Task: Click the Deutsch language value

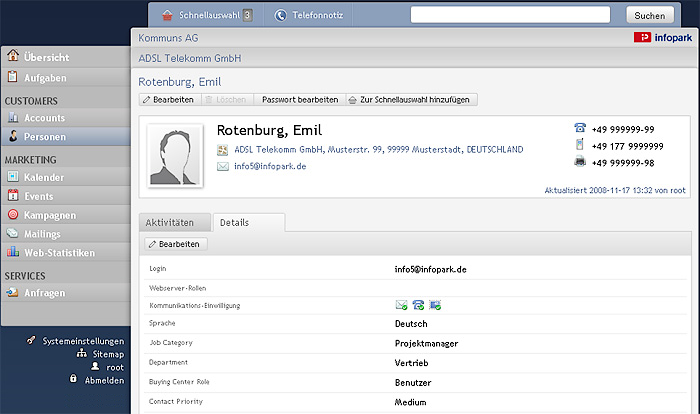Action: click(411, 324)
